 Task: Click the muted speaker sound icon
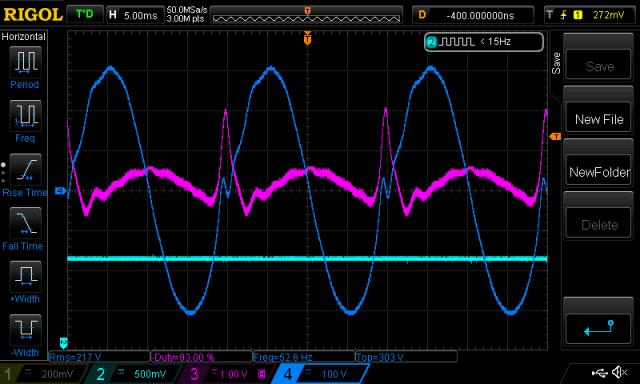620,372
